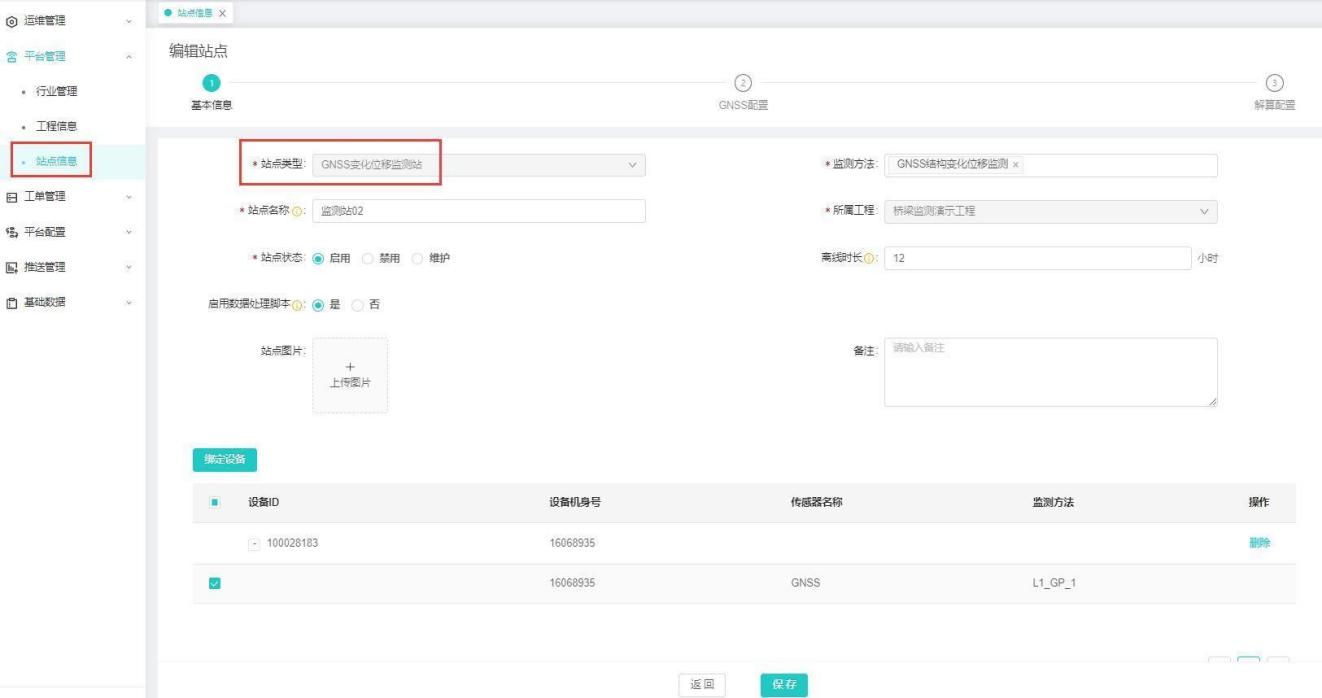Viewport: 1322px width, 698px height.
Task: Open 工程信息 in sidebar
Action: 57,126
